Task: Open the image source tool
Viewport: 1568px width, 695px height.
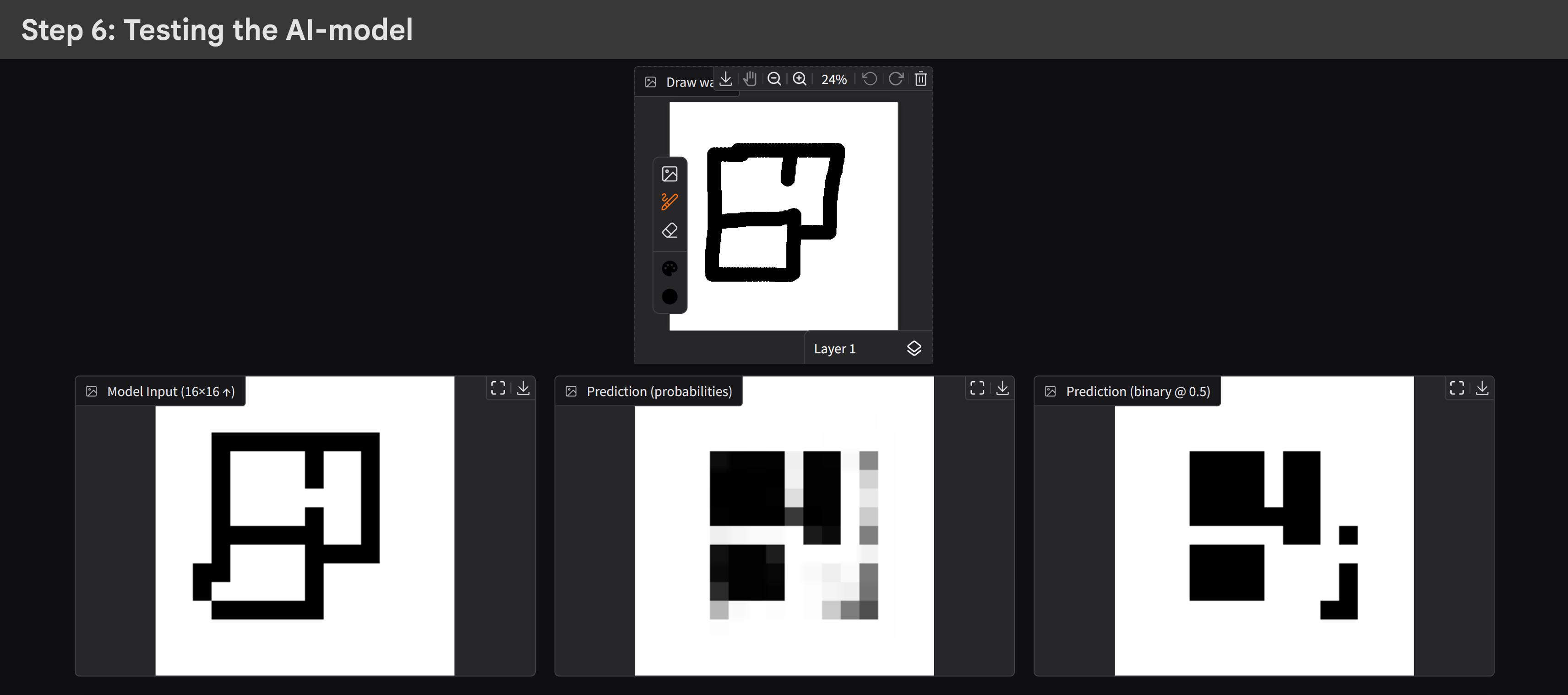Action: pos(670,174)
